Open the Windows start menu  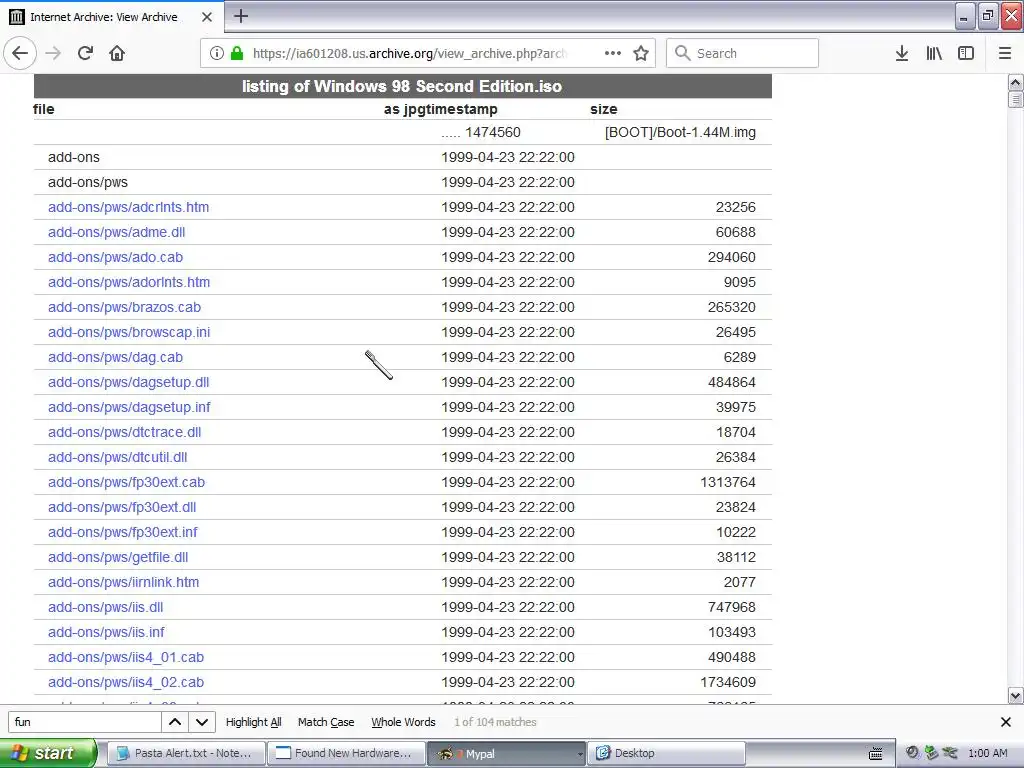coord(48,753)
